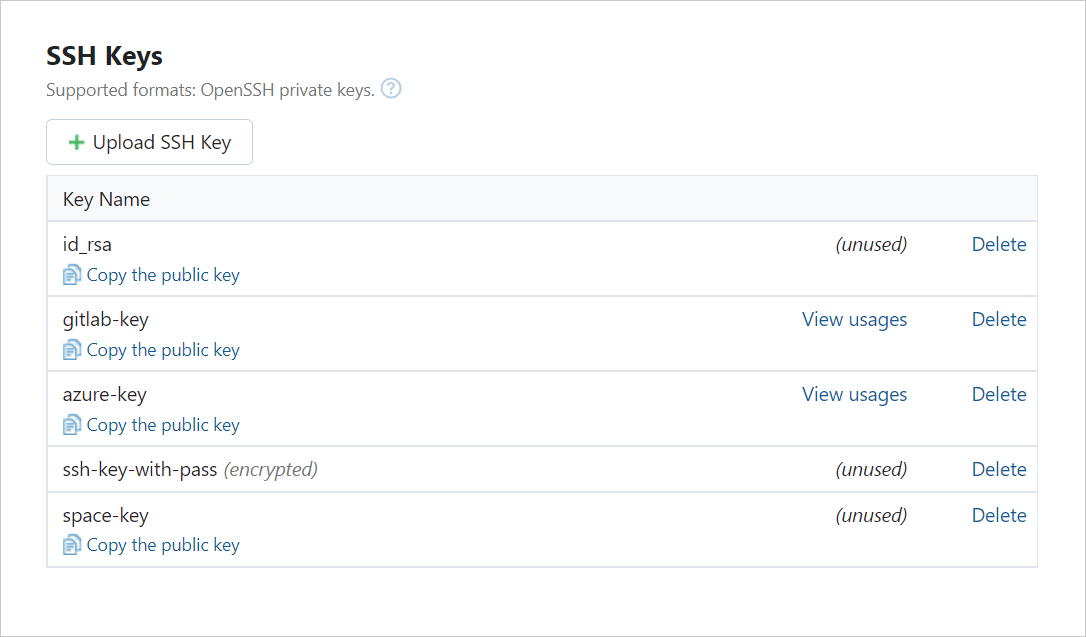
Task: Click the copy icon for gitlab-key
Action: (x=71, y=349)
